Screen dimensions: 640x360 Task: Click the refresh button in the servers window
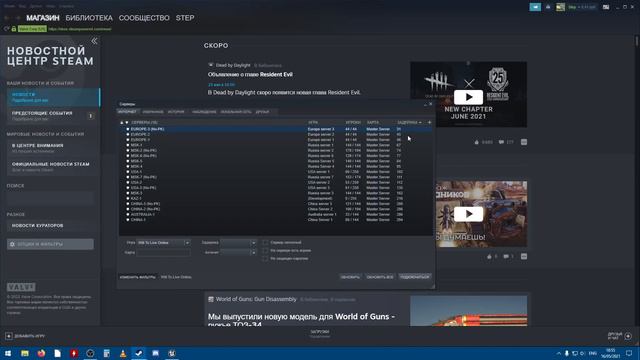(x=350, y=277)
